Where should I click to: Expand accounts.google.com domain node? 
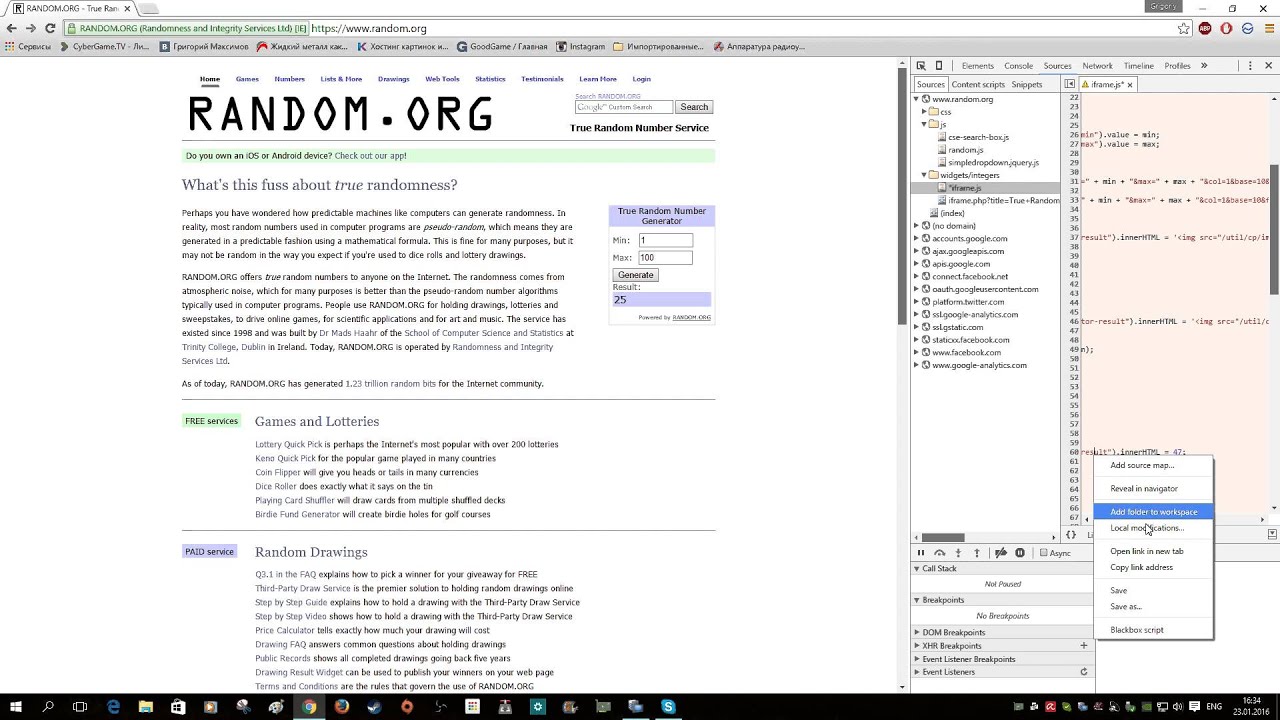click(916, 238)
